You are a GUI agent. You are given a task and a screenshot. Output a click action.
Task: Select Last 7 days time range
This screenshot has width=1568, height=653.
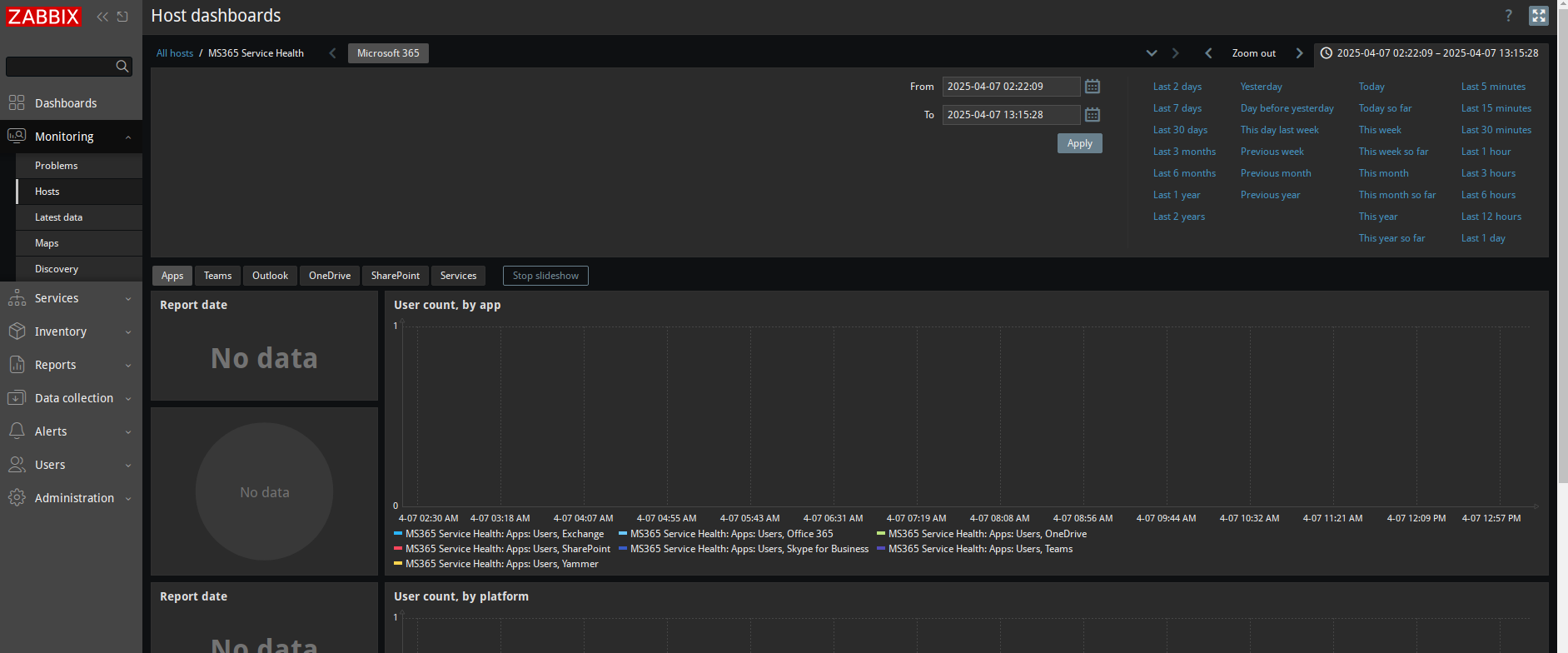pos(1177,108)
